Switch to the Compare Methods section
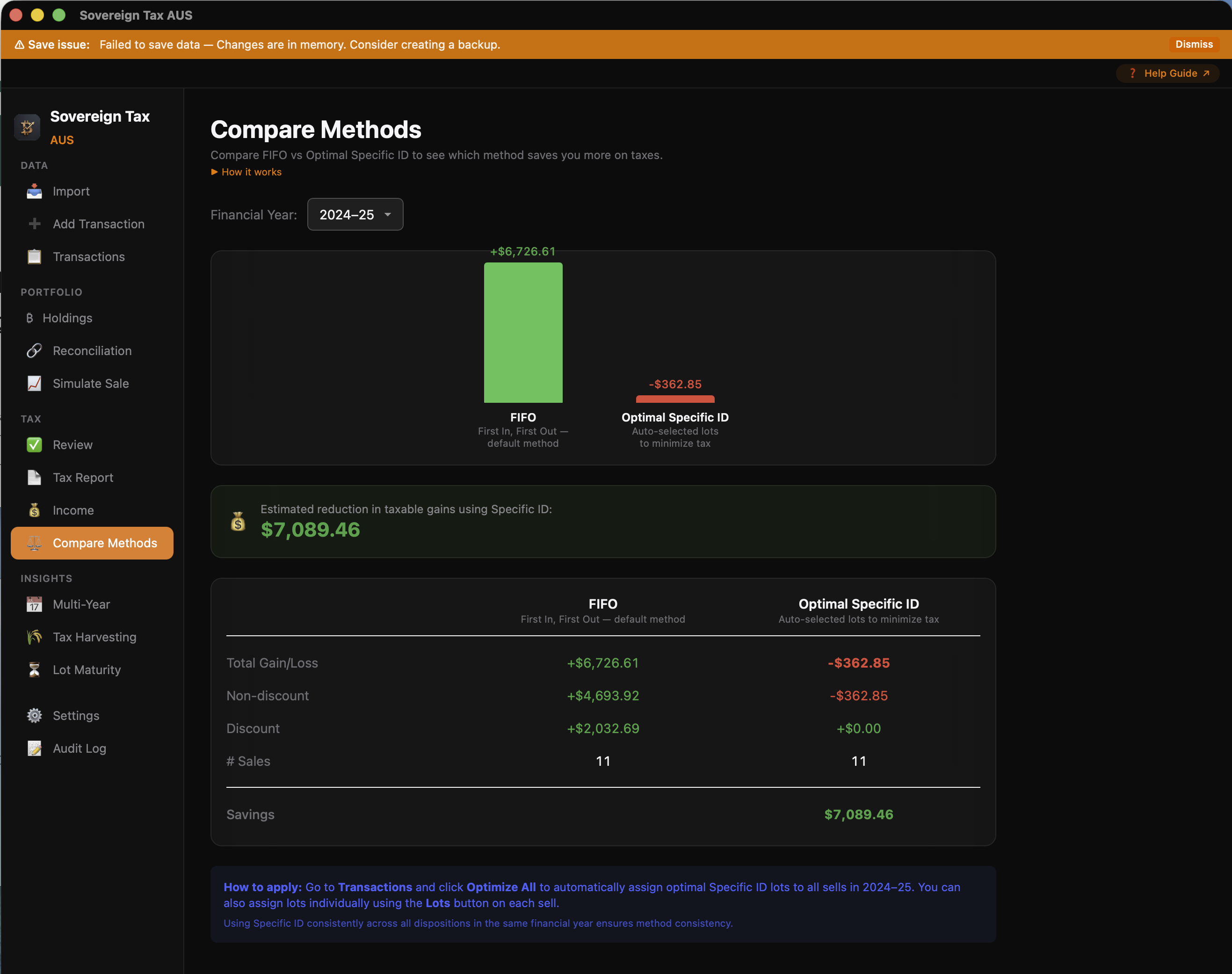Image resolution: width=1232 pixels, height=974 pixels. point(92,543)
